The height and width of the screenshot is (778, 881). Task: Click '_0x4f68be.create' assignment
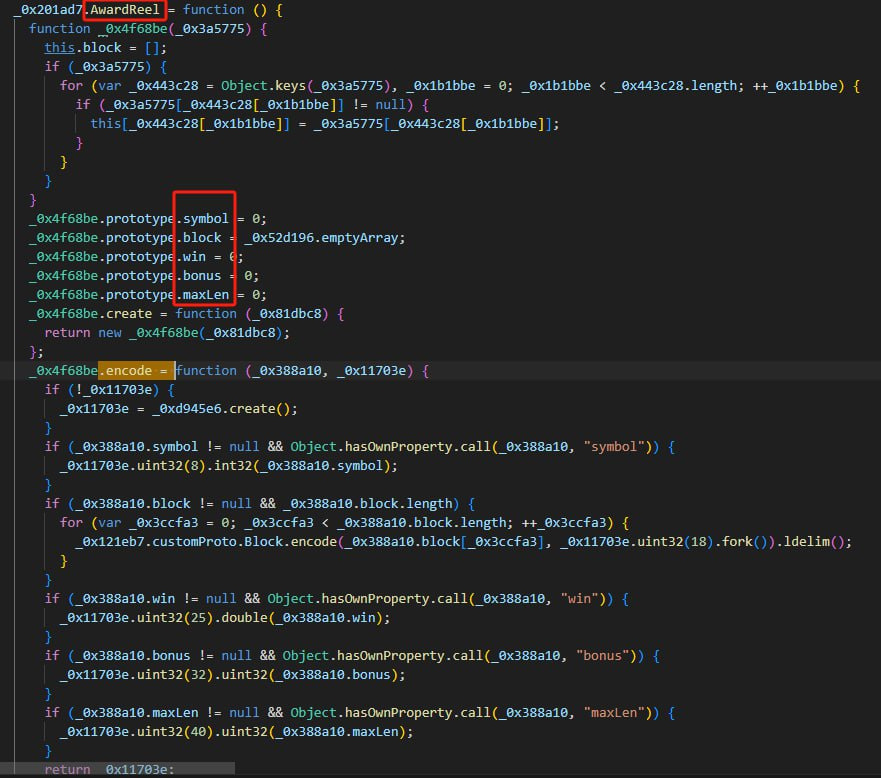90,313
